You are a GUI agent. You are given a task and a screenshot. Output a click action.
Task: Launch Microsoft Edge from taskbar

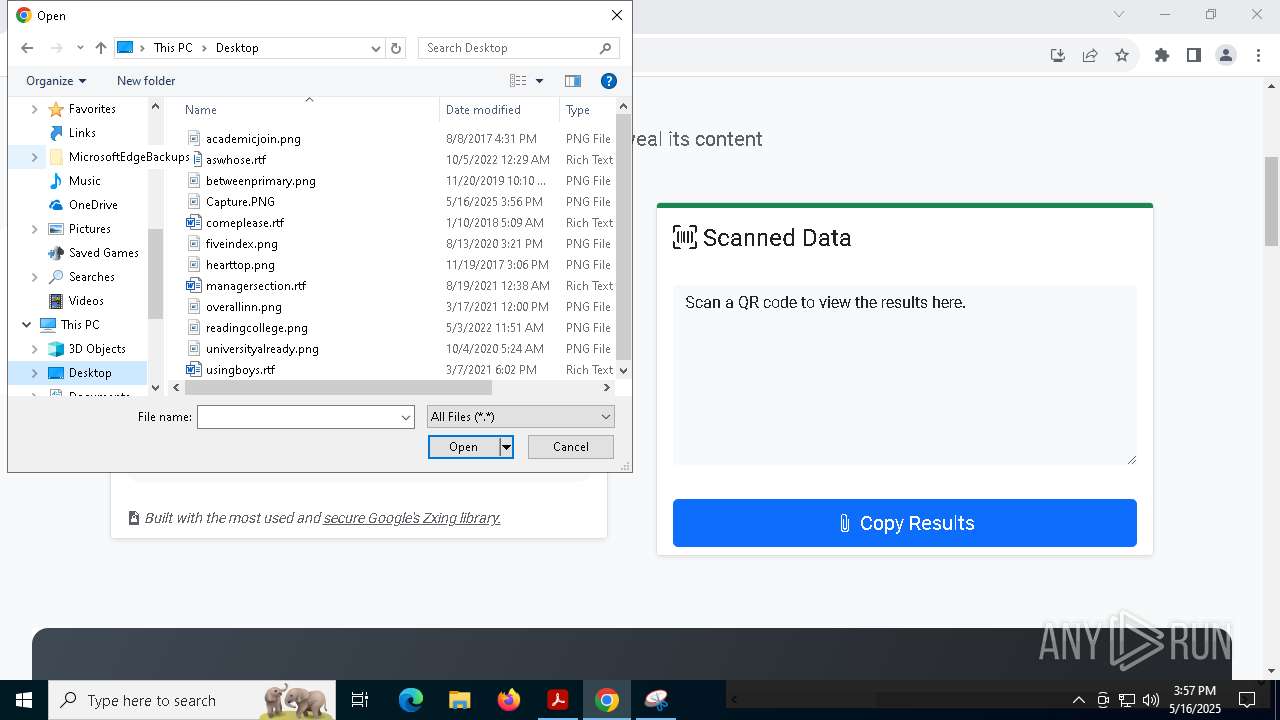click(411, 700)
